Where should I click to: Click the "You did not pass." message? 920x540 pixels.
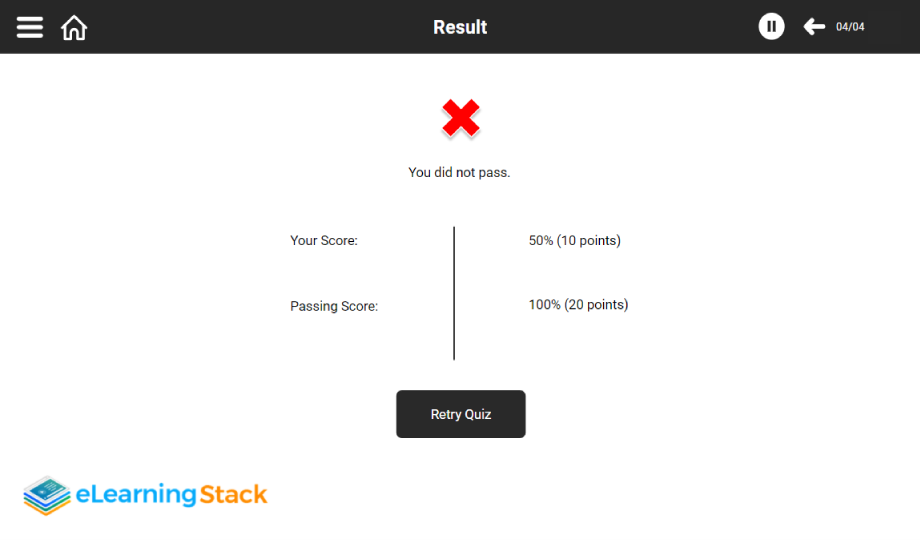tap(459, 172)
